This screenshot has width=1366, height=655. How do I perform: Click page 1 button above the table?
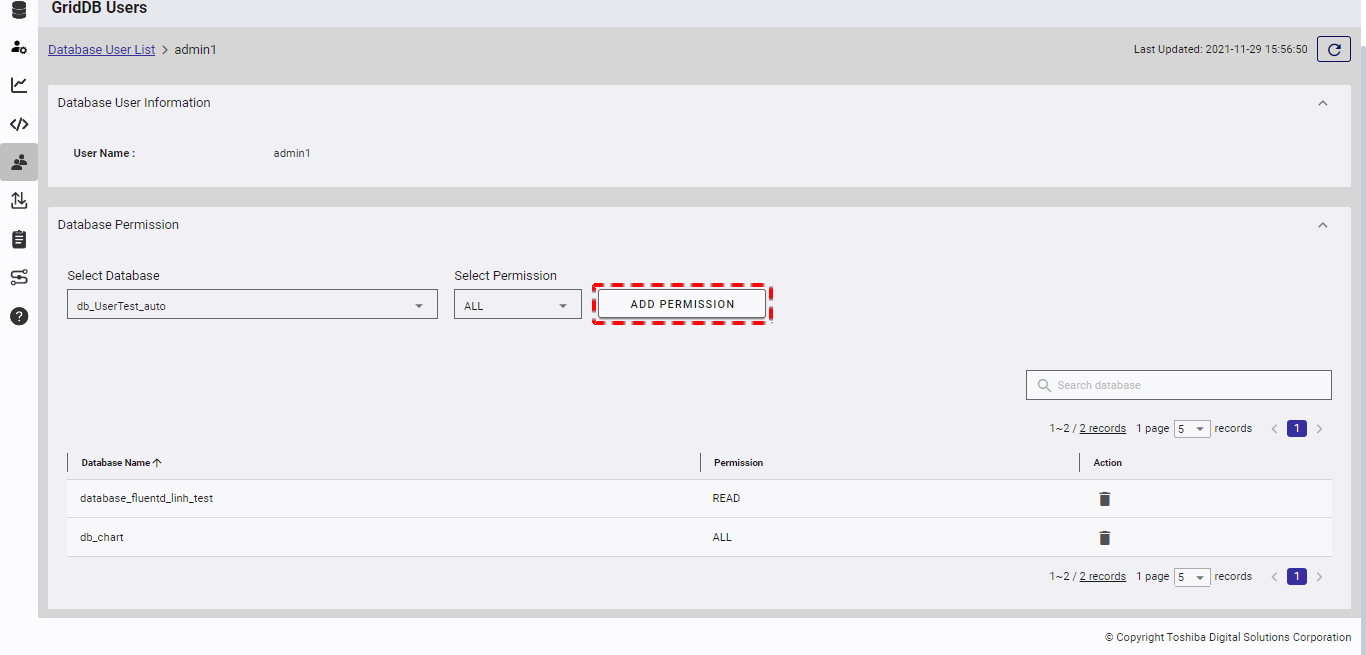pyautogui.click(x=1297, y=429)
